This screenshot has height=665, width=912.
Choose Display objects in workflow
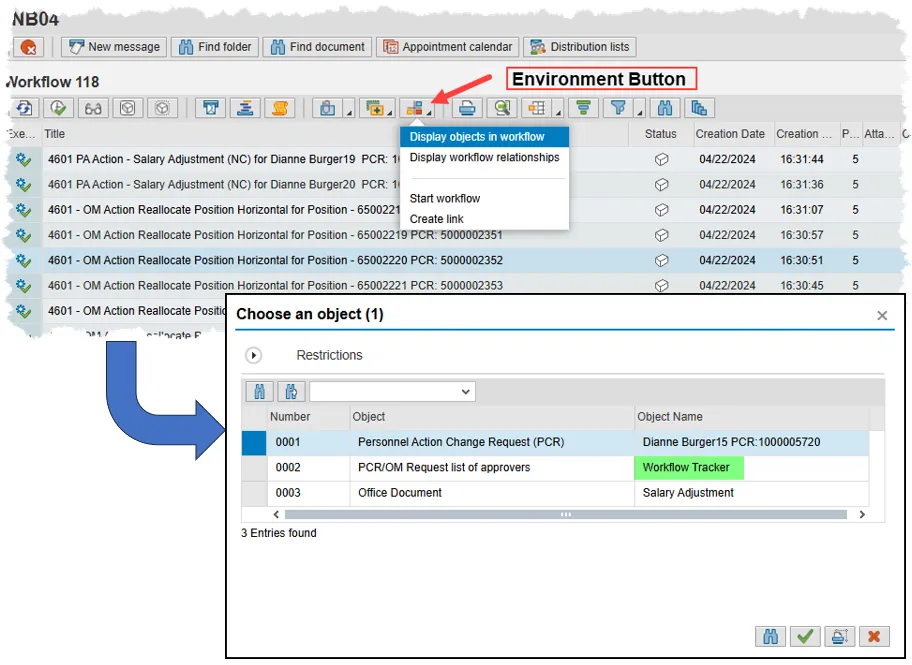[x=477, y=137]
